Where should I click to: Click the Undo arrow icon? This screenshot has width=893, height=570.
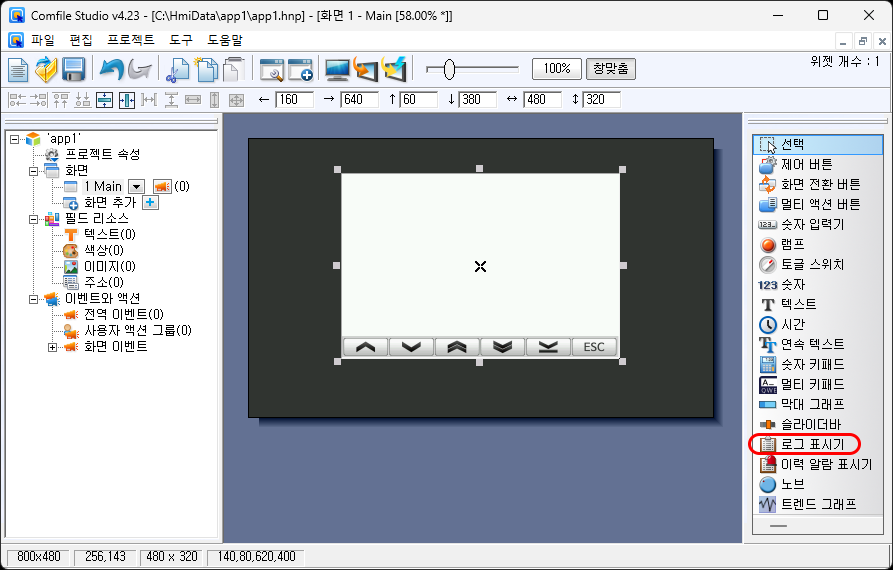[110, 69]
